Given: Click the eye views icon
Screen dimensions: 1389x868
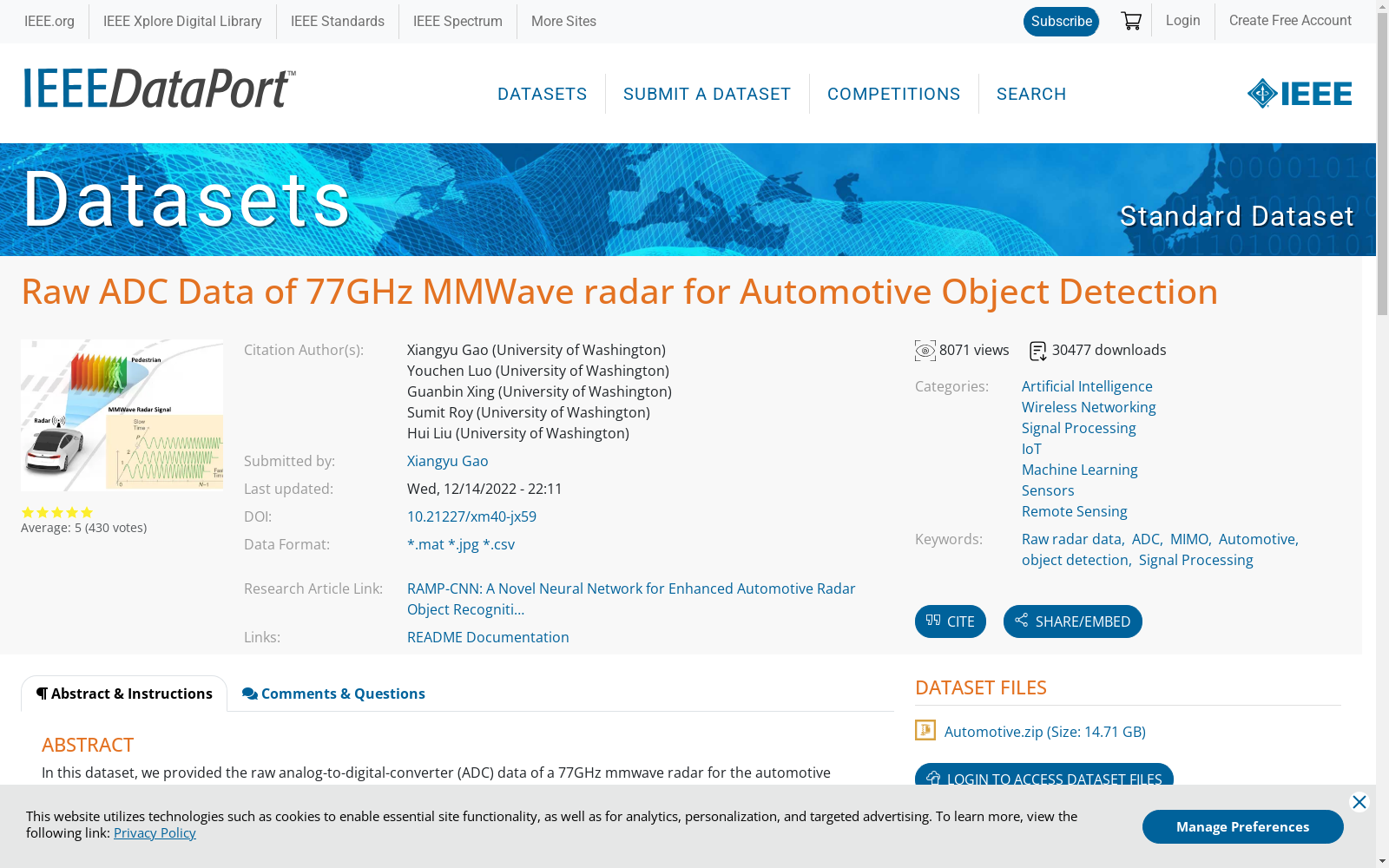Looking at the screenshot, I should point(925,351).
